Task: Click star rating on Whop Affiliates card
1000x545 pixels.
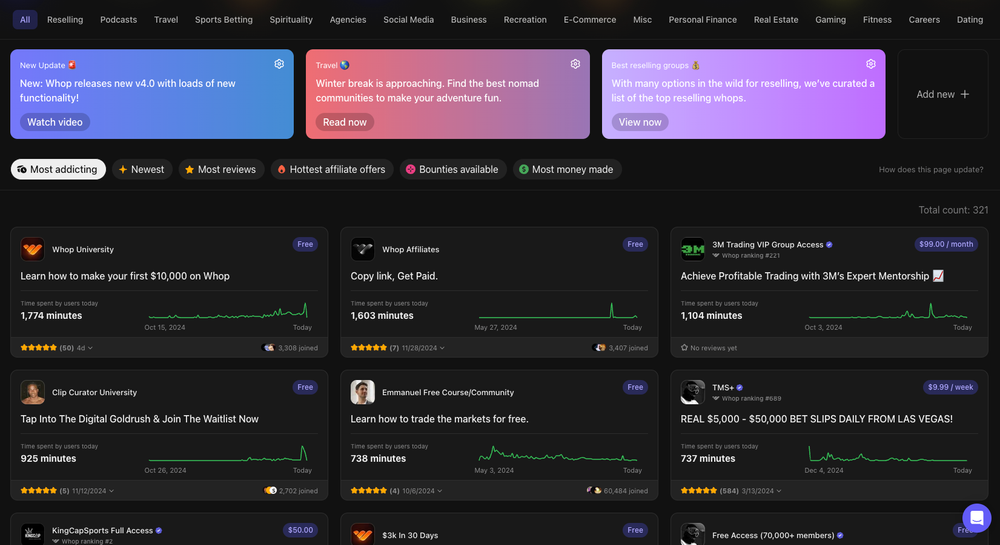Action: [x=369, y=348]
